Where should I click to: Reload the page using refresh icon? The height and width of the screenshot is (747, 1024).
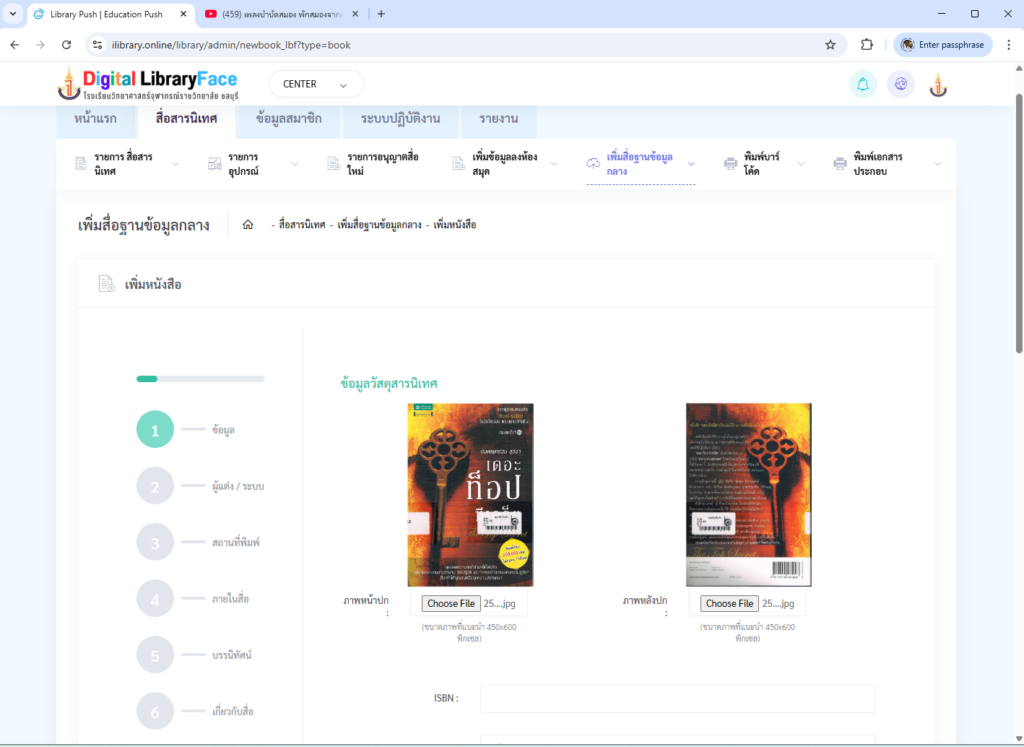(66, 45)
